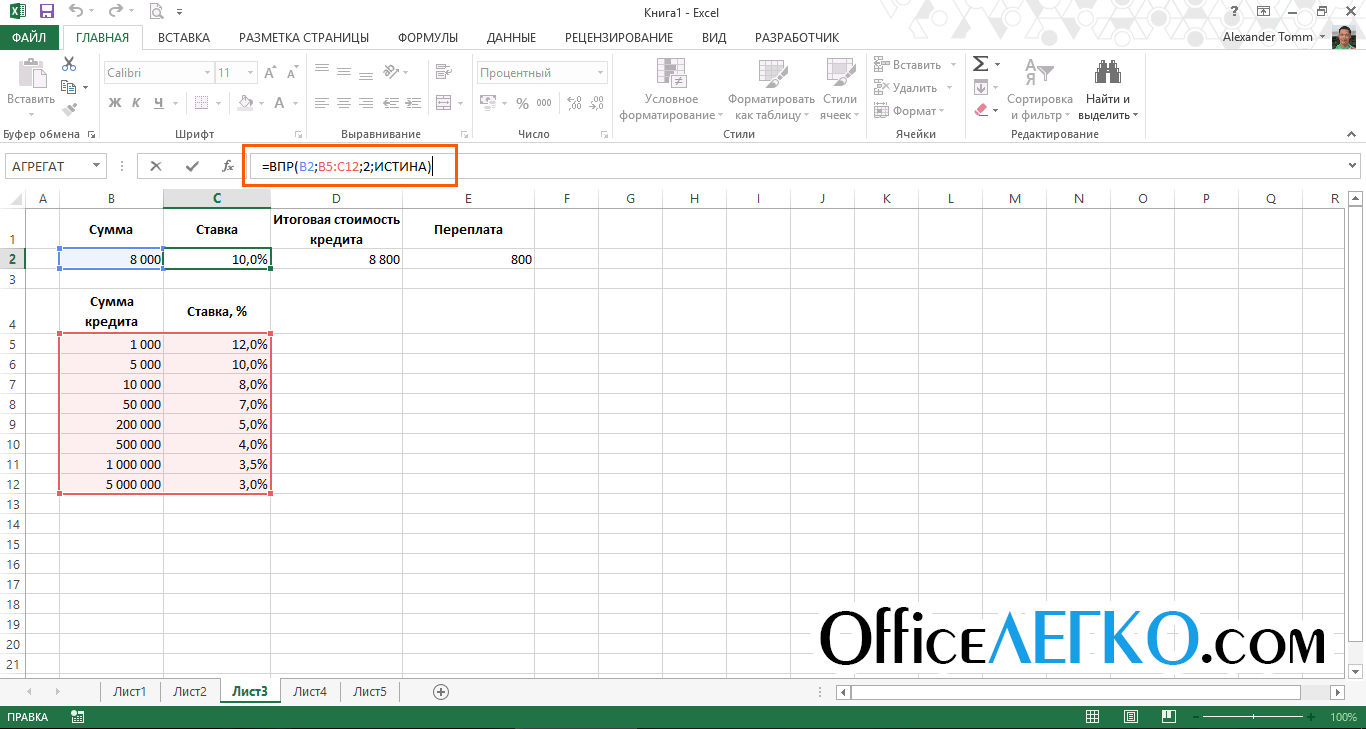Click the Insert Function fx icon
Image resolution: width=1366 pixels, height=729 pixels.
(x=227, y=166)
